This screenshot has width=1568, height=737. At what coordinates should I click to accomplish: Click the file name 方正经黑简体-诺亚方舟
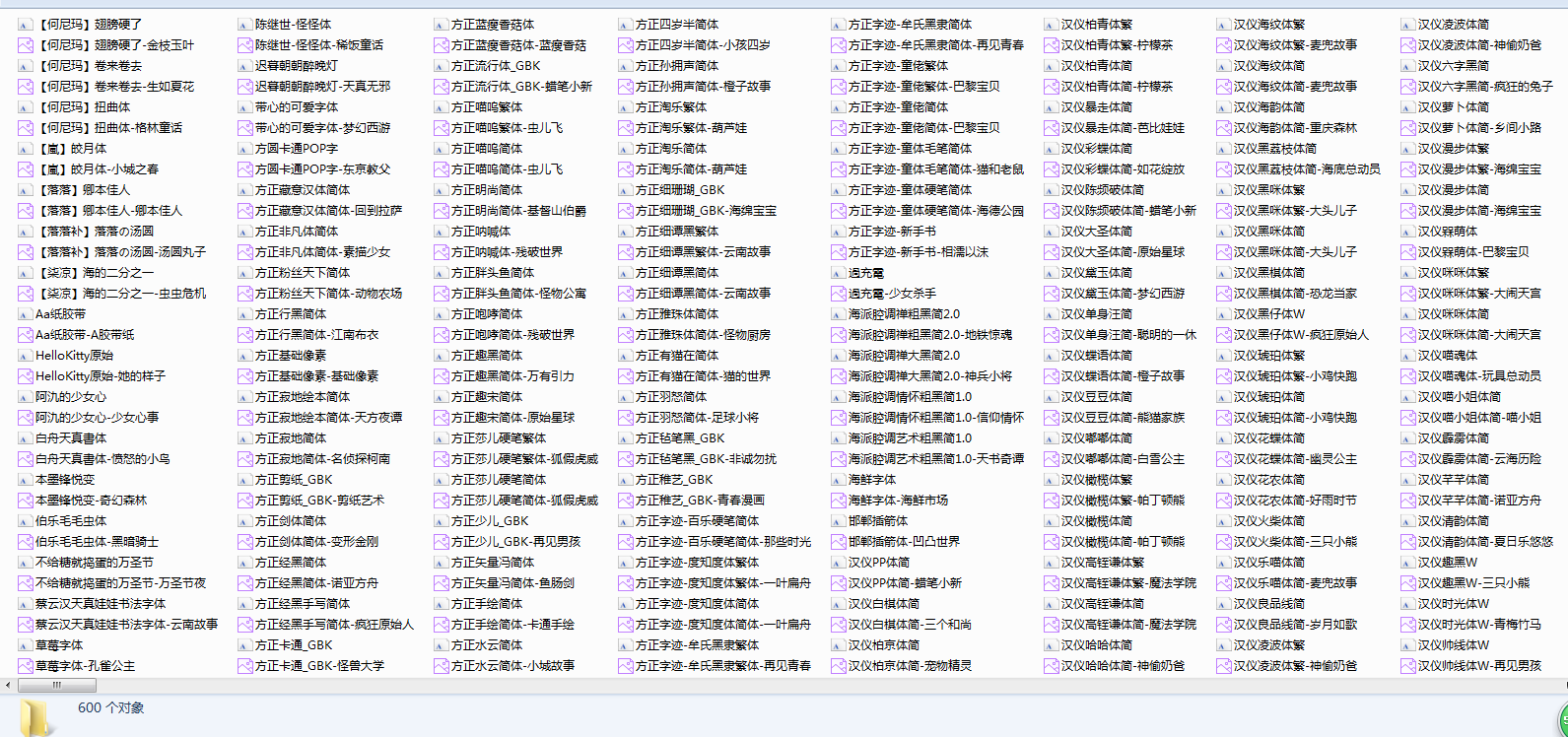[316, 583]
